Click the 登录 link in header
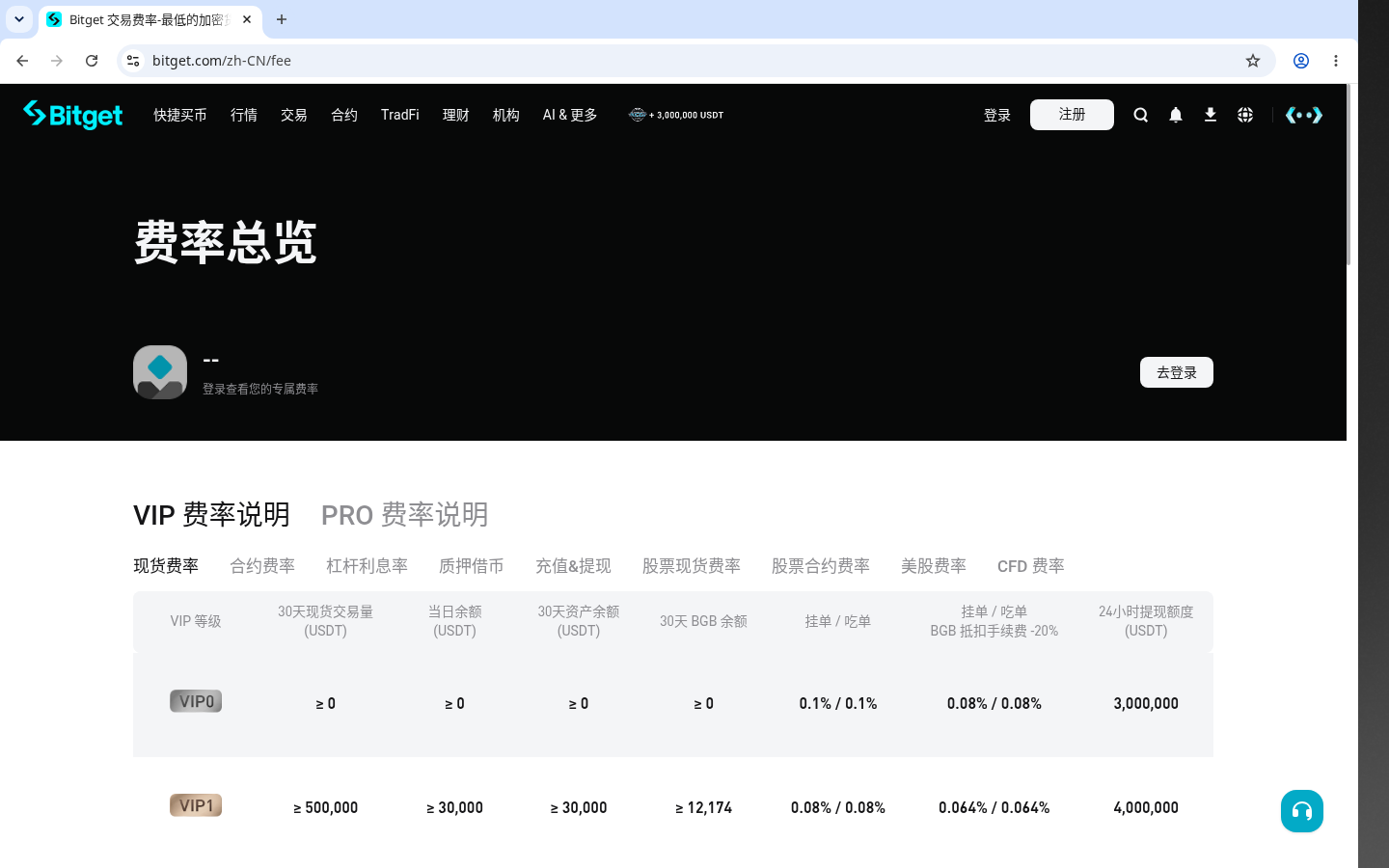 point(997,115)
